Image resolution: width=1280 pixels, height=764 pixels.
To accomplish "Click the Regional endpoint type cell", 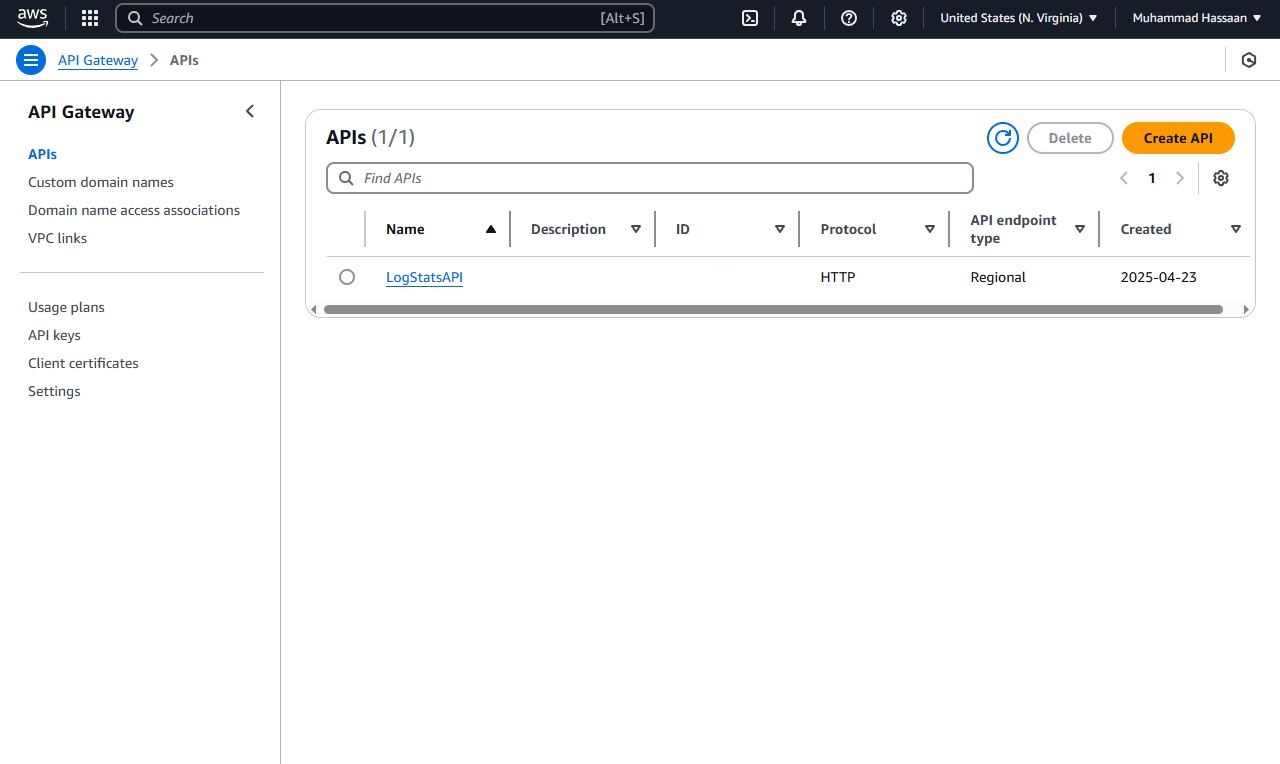I will tap(998, 277).
